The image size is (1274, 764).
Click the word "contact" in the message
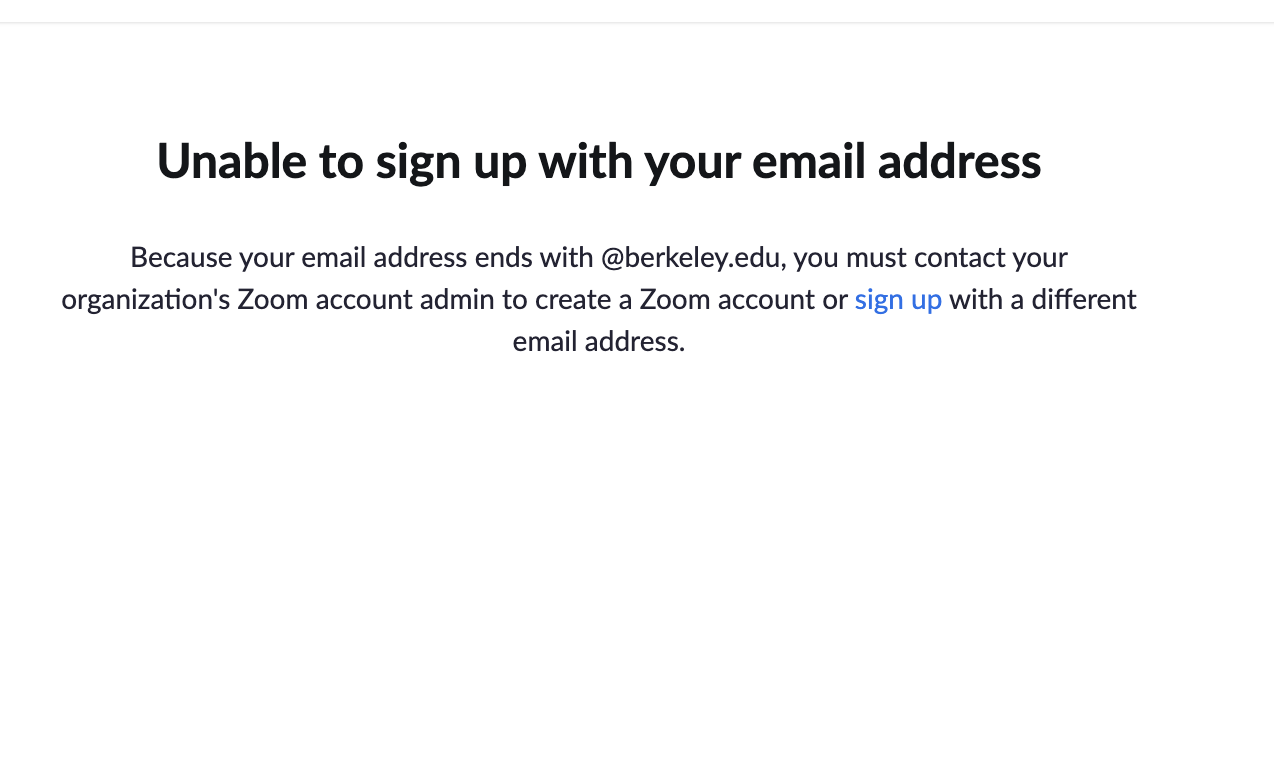click(959, 258)
